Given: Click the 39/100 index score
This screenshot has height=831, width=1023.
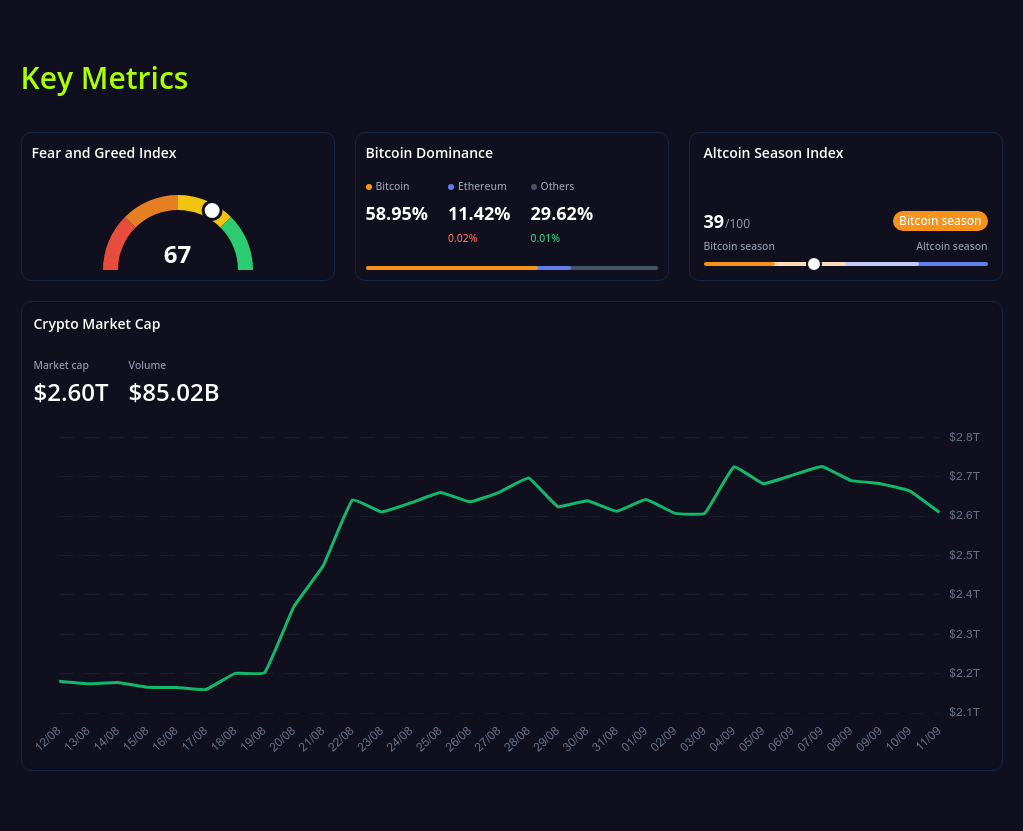Looking at the screenshot, I should click(726, 222).
